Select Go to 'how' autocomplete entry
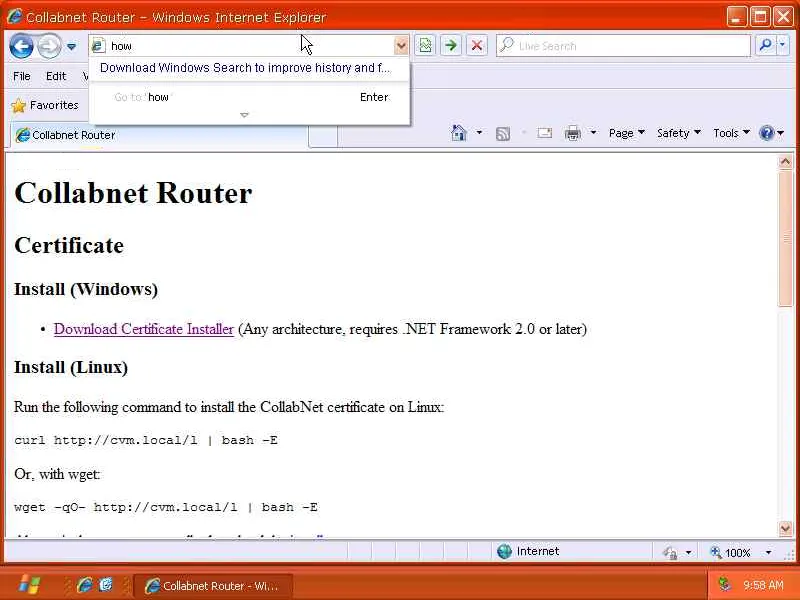 [249, 97]
